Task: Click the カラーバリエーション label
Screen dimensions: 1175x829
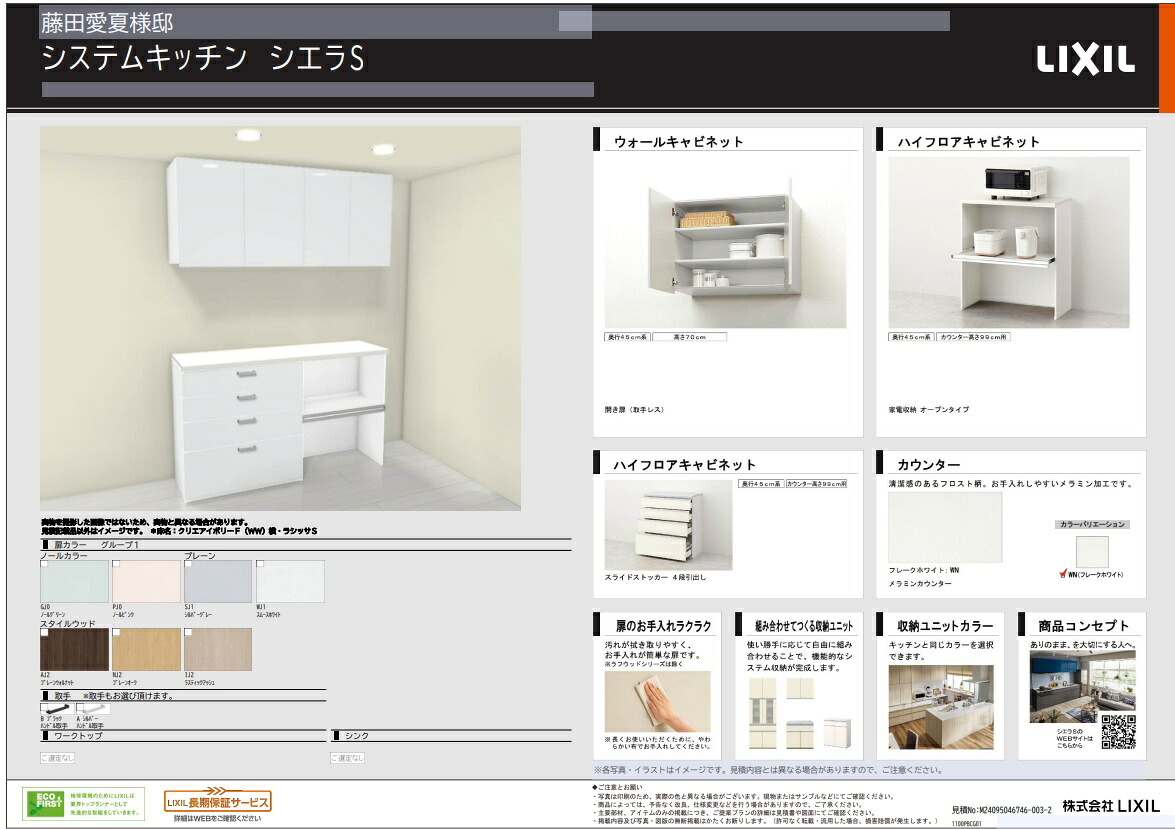Action: pyautogui.click(x=1093, y=524)
